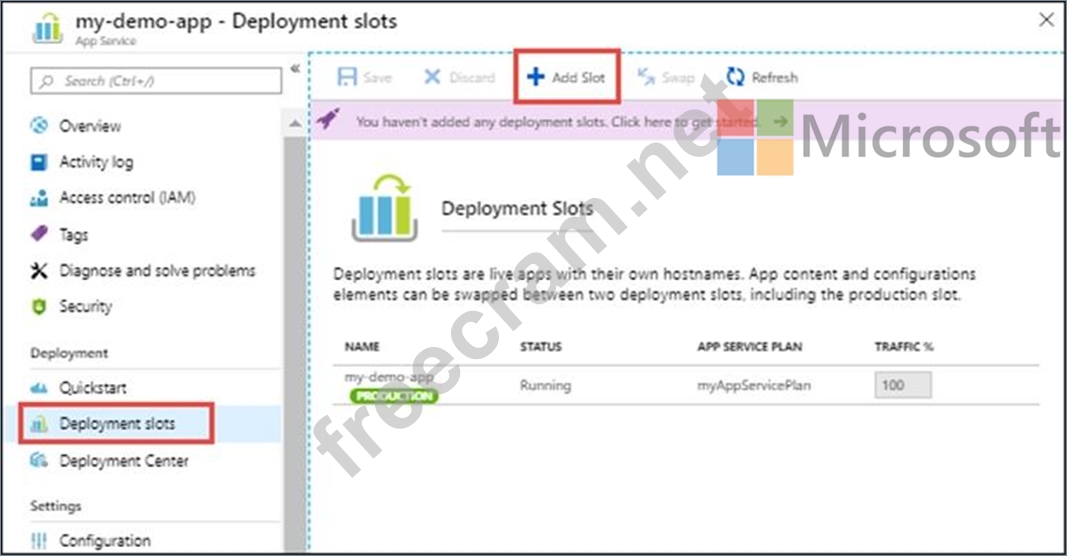Screen dimensions: 1067x556
Task: Click the Diagnose and solve problems icon
Action: [40, 271]
